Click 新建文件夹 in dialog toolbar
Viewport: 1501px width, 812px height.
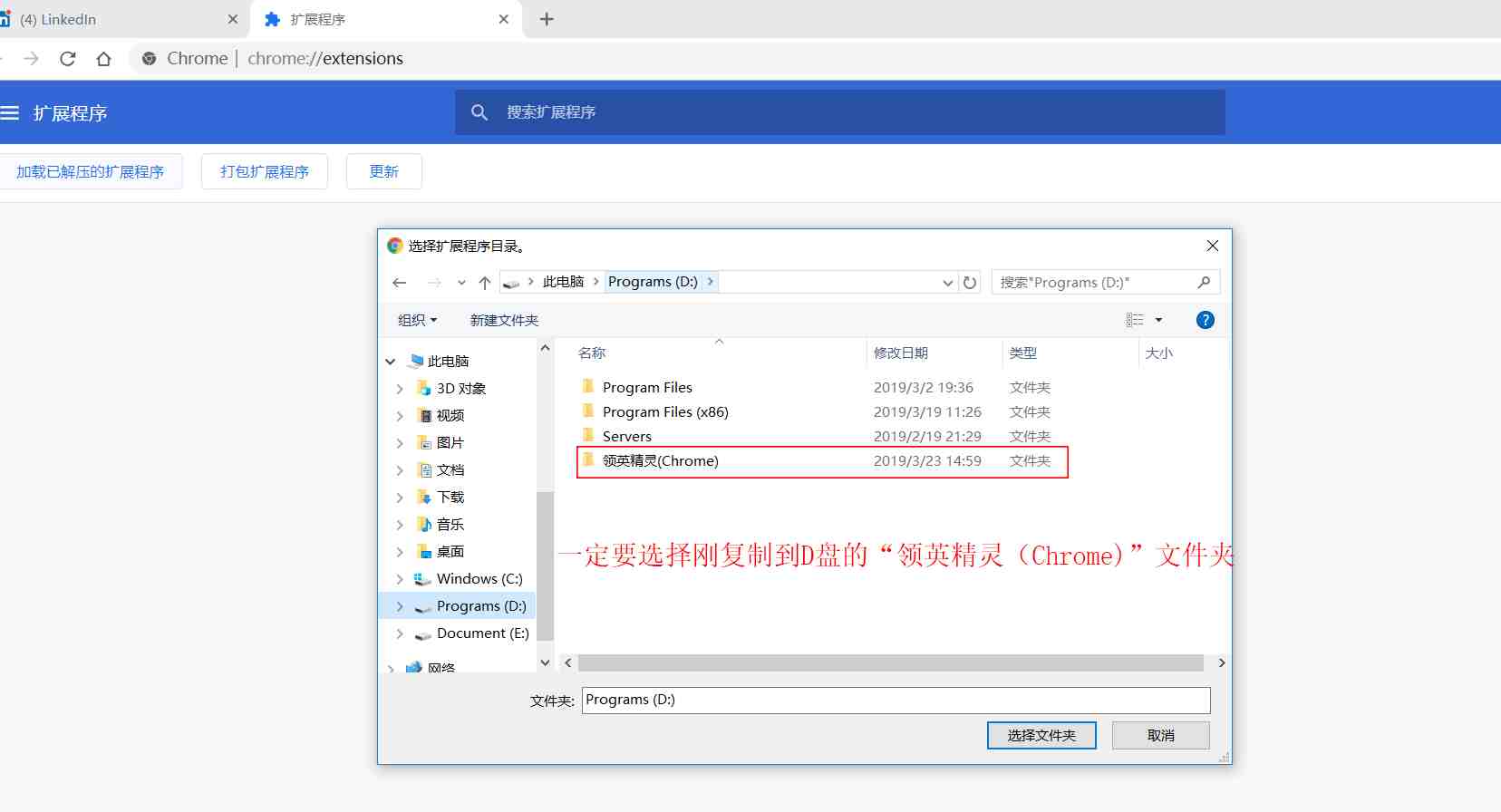click(504, 320)
